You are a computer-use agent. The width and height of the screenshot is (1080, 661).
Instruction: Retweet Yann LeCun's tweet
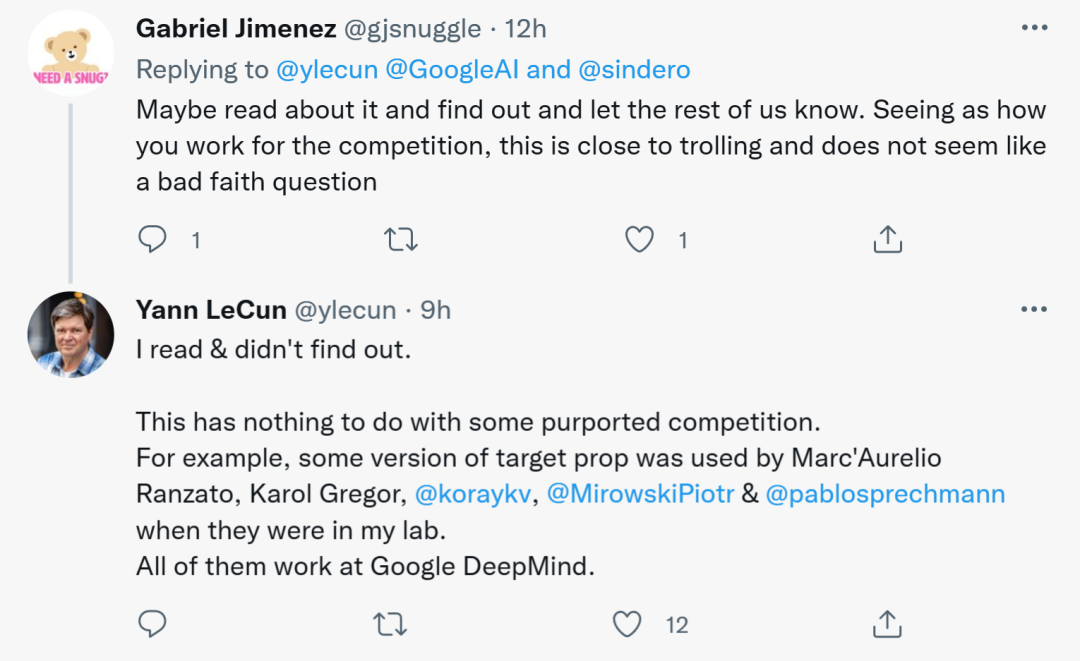pos(388,625)
